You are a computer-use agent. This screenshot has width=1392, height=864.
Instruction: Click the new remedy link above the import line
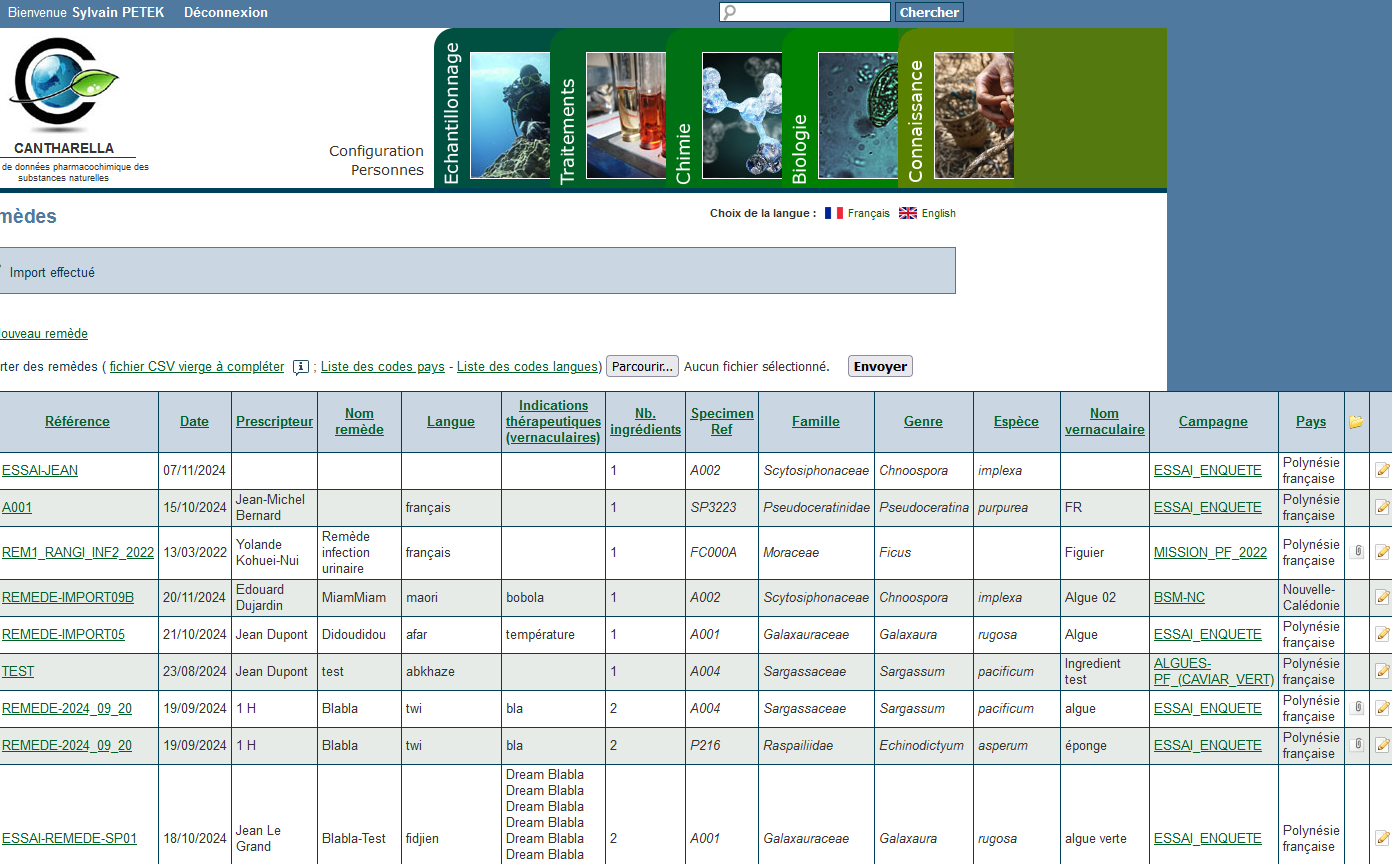pyautogui.click(x=42, y=334)
